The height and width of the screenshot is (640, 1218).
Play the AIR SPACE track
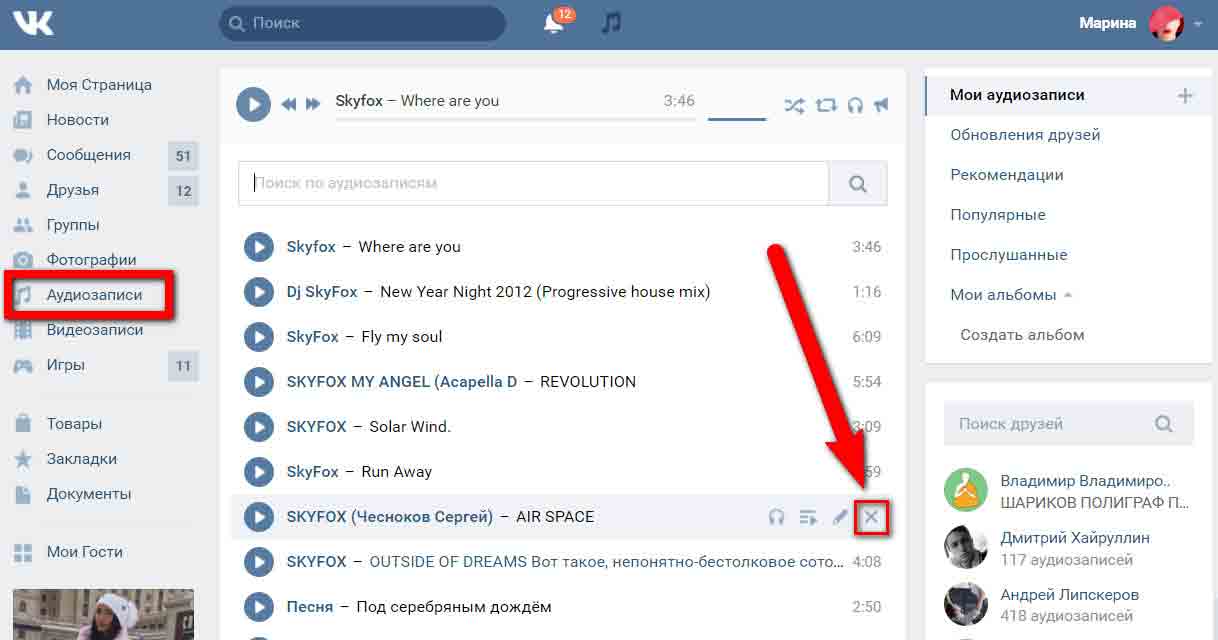click(x=259, y=517)
